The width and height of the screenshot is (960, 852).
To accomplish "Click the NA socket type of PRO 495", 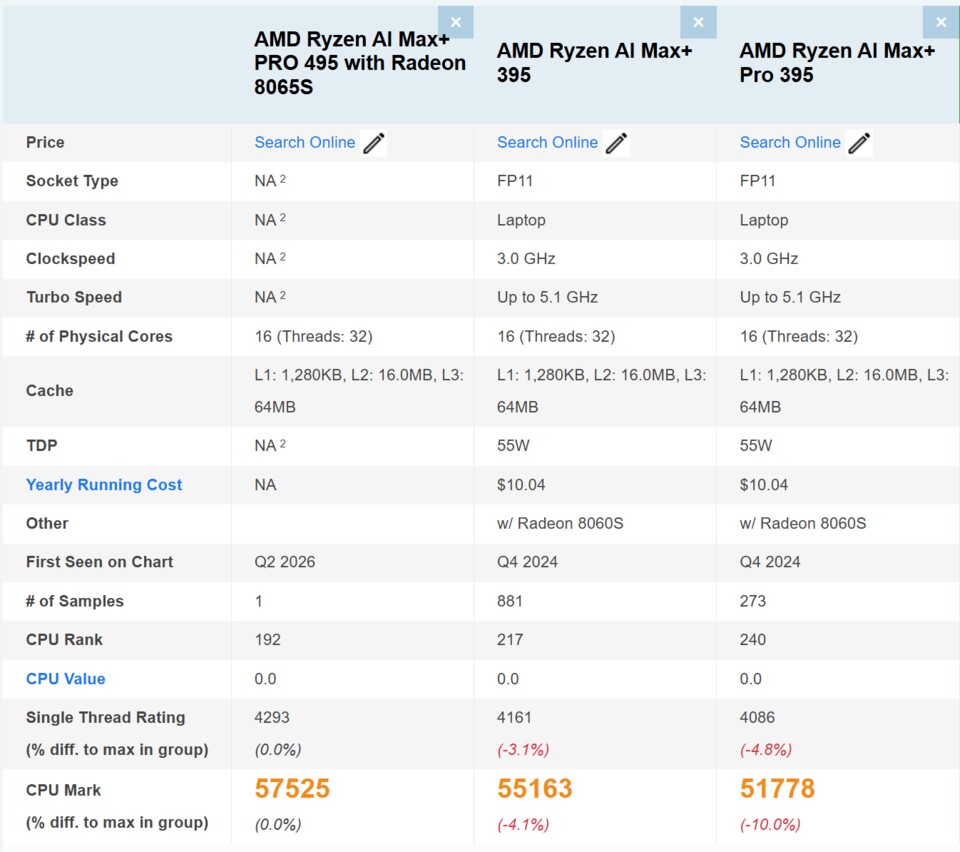I will point(270,181).
